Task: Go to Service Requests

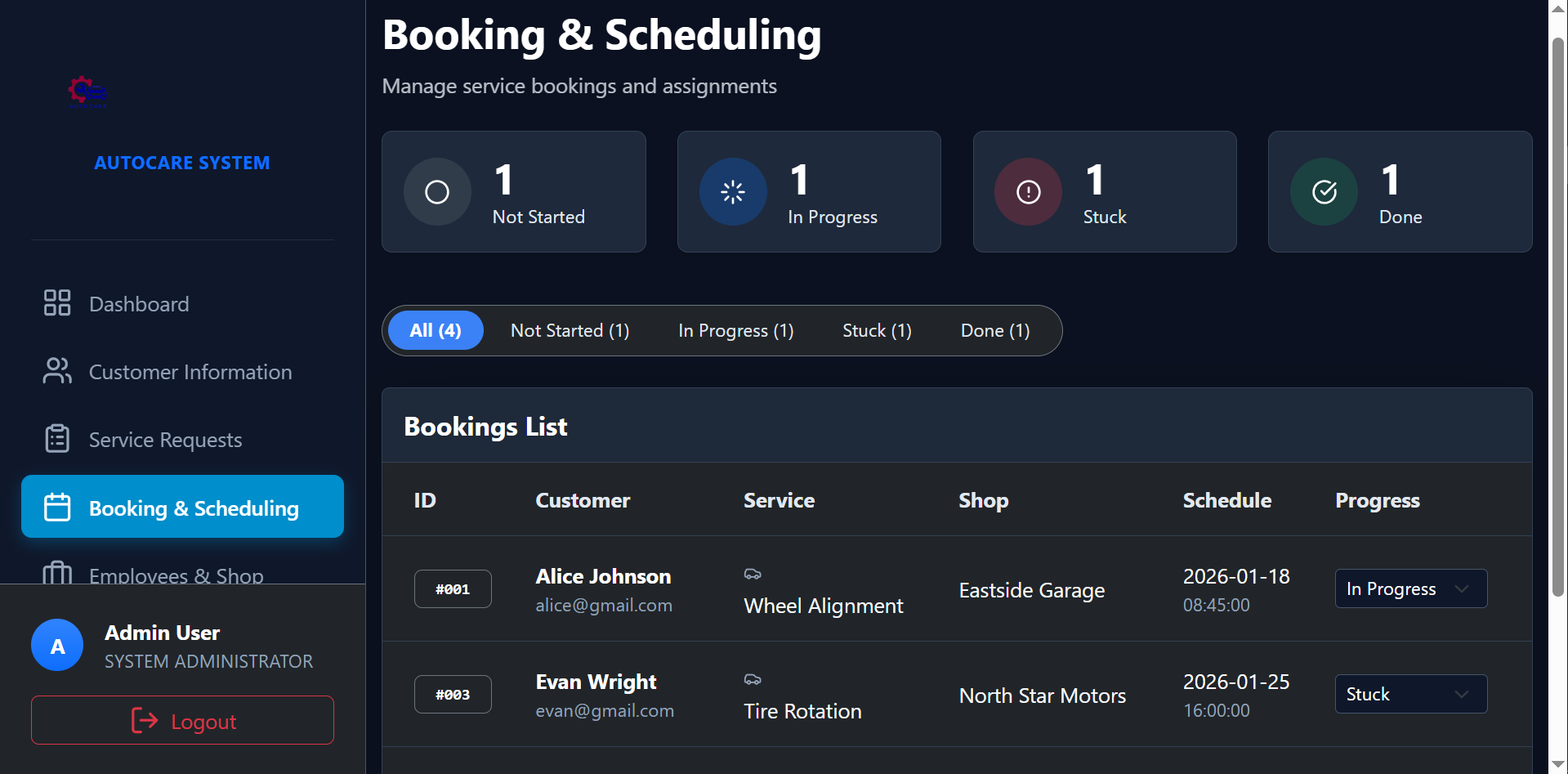Action: coord(182,440)
